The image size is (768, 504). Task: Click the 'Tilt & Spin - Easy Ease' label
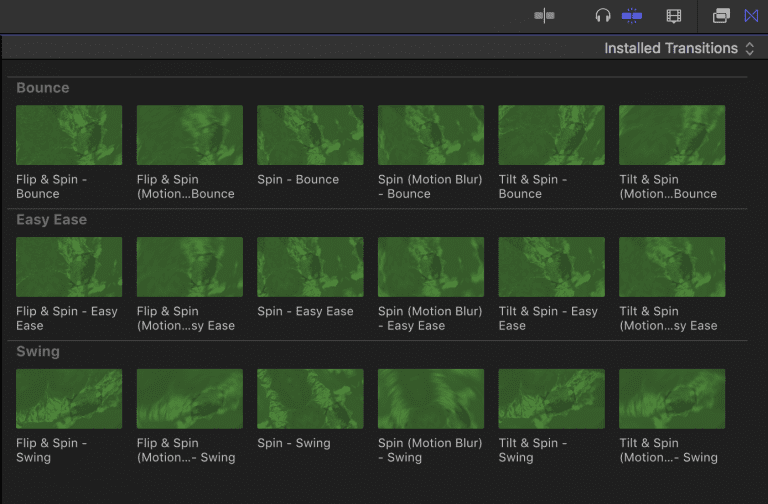(548, 318)
